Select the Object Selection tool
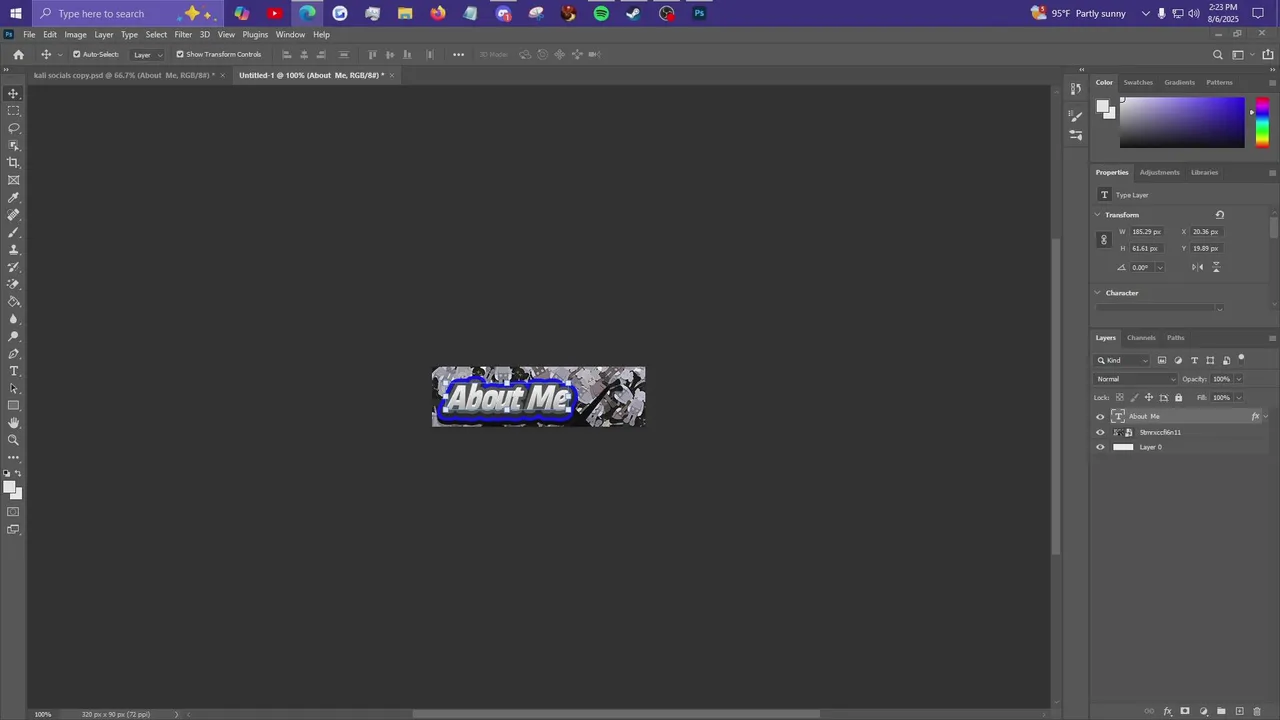Image resolution: width=1280 pixels, height=720 pixels. pyautogui.click(x=13, y=145)
